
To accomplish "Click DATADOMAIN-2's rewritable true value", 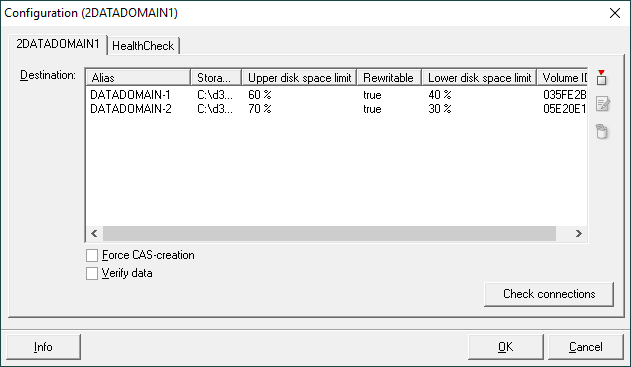I will coord(372,109).
